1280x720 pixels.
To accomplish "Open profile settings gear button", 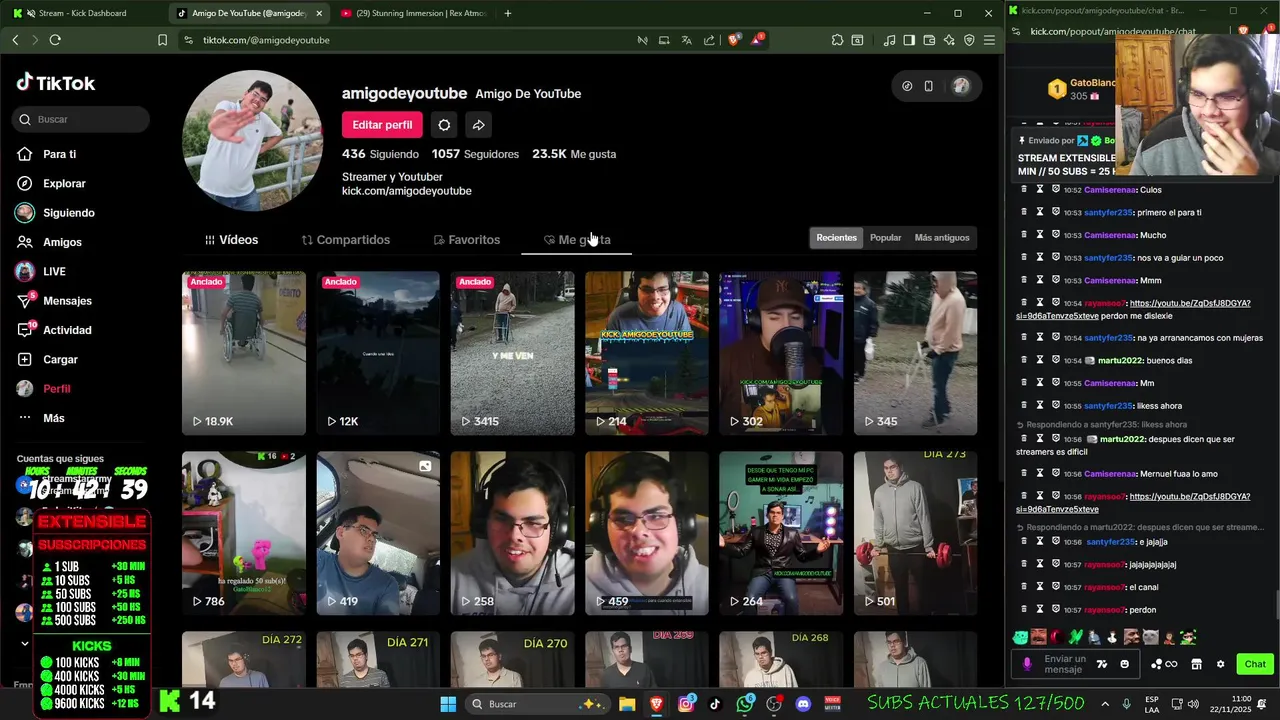I will (x=444, y=125).
